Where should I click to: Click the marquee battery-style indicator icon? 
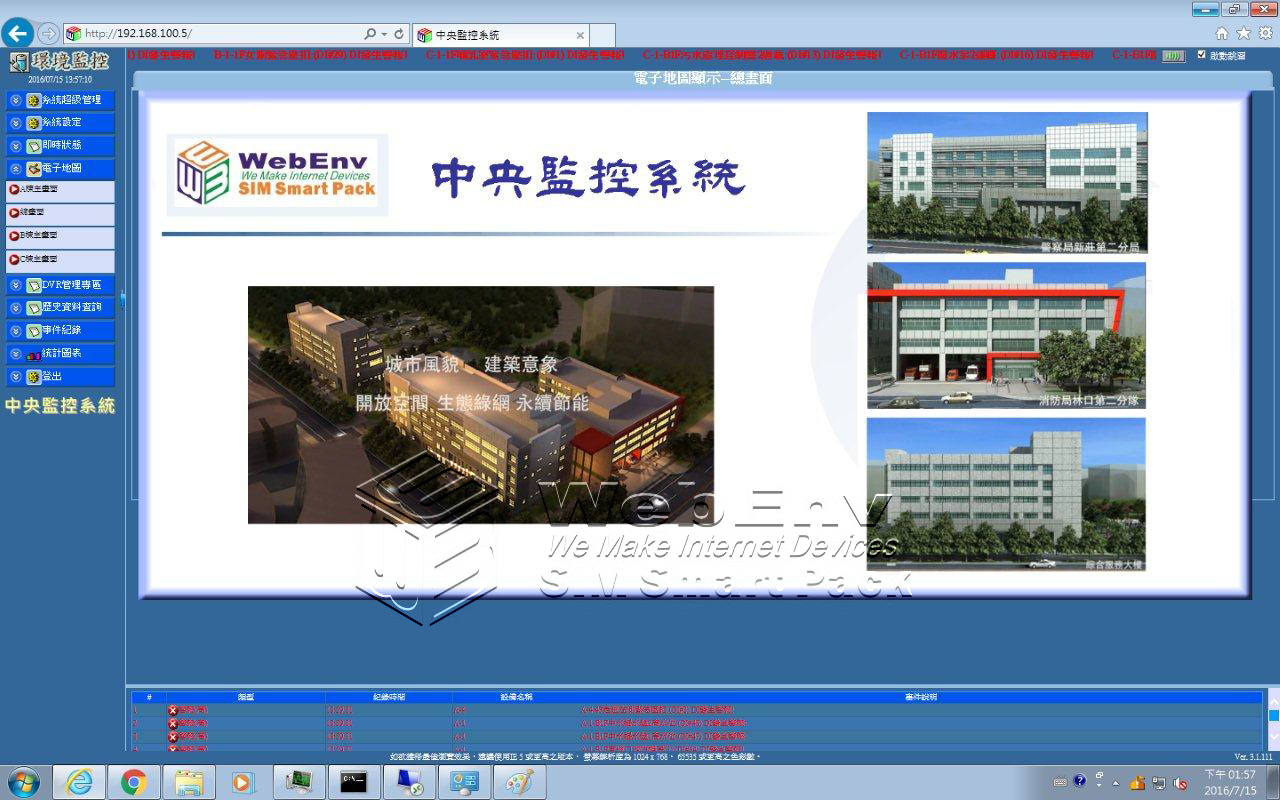pos(1174,56)
